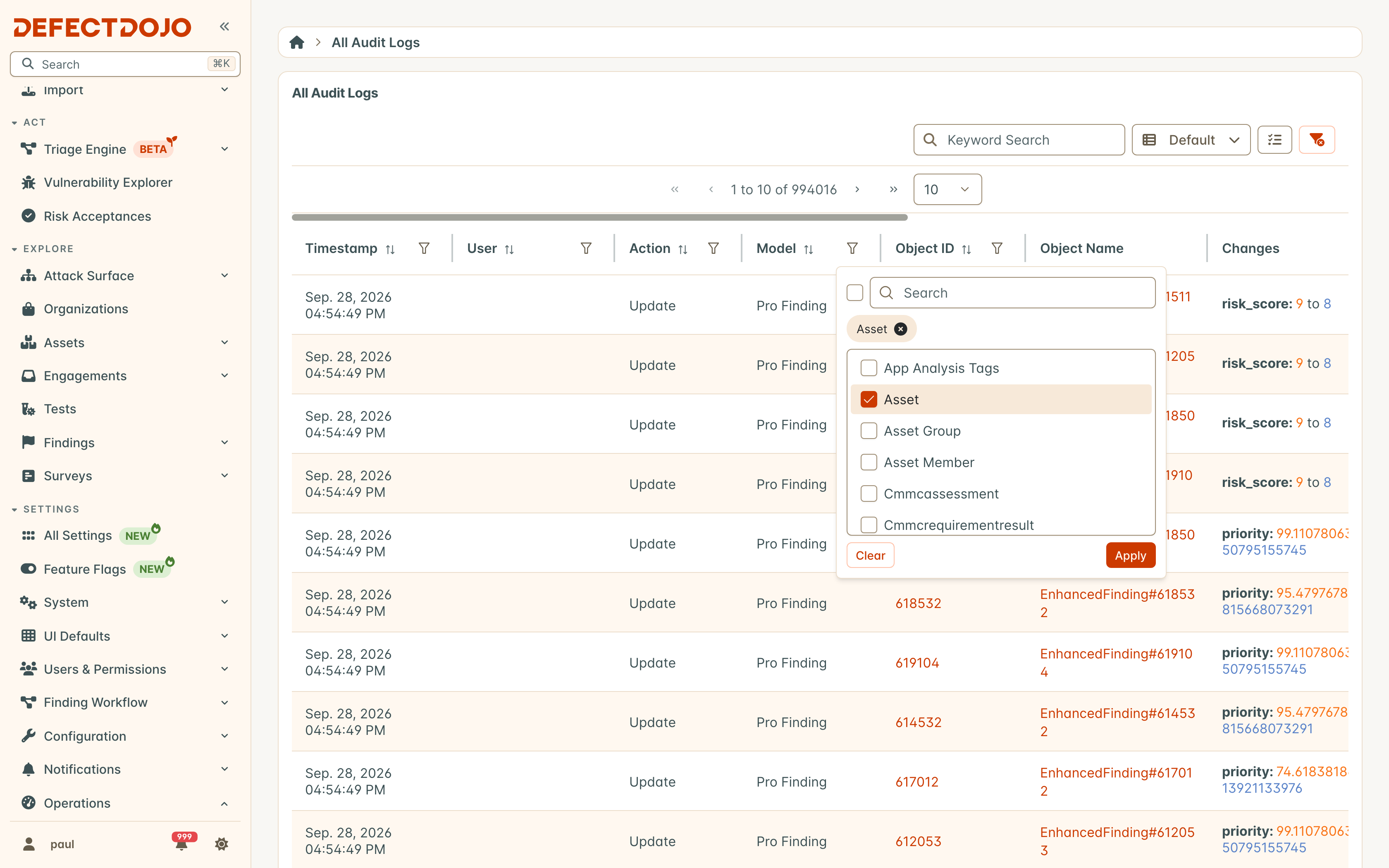1389x868 pixels.
Task: Toggle the select-all checkbox beside filter search
Action: pyautogui.click(x=854, y=293)
